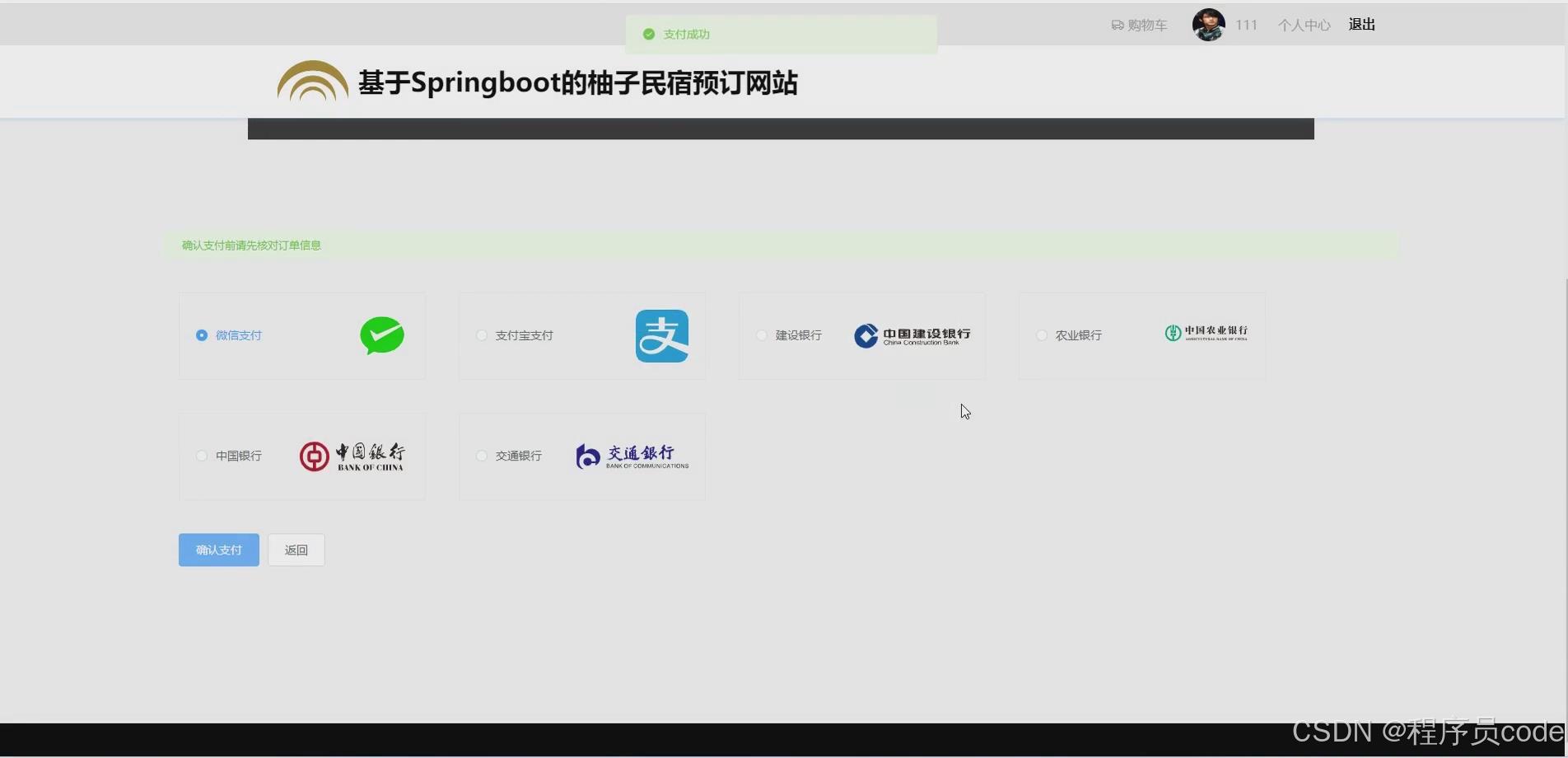1568x758 pixels.
Task: Select the 微信支付 radio button
Action: [202, 335]
